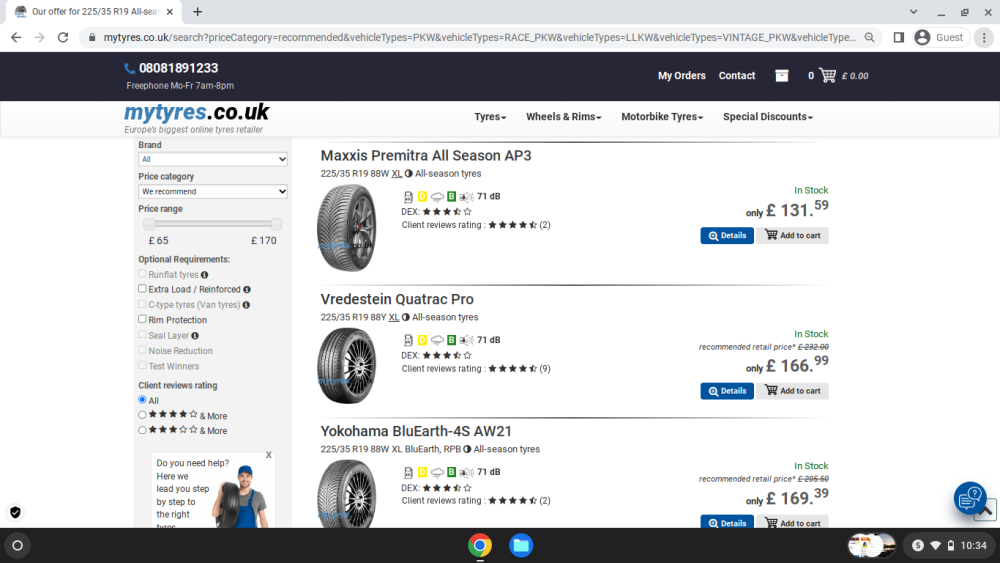Select the 'All' client reviews radio button

(x=142, y=400)
